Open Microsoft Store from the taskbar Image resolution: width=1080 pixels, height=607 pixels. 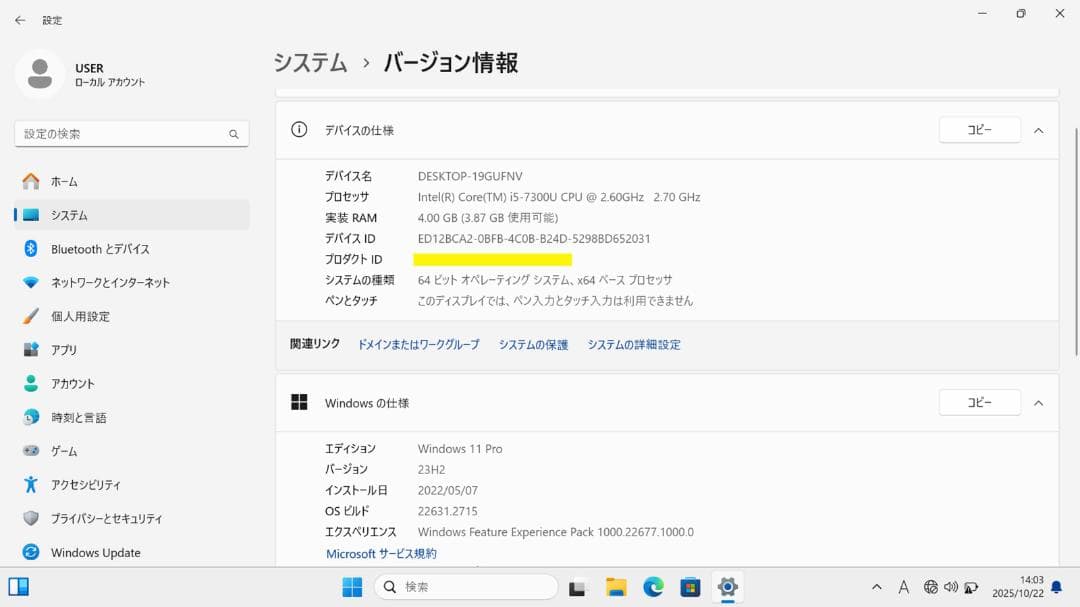(x=690, y=587)
